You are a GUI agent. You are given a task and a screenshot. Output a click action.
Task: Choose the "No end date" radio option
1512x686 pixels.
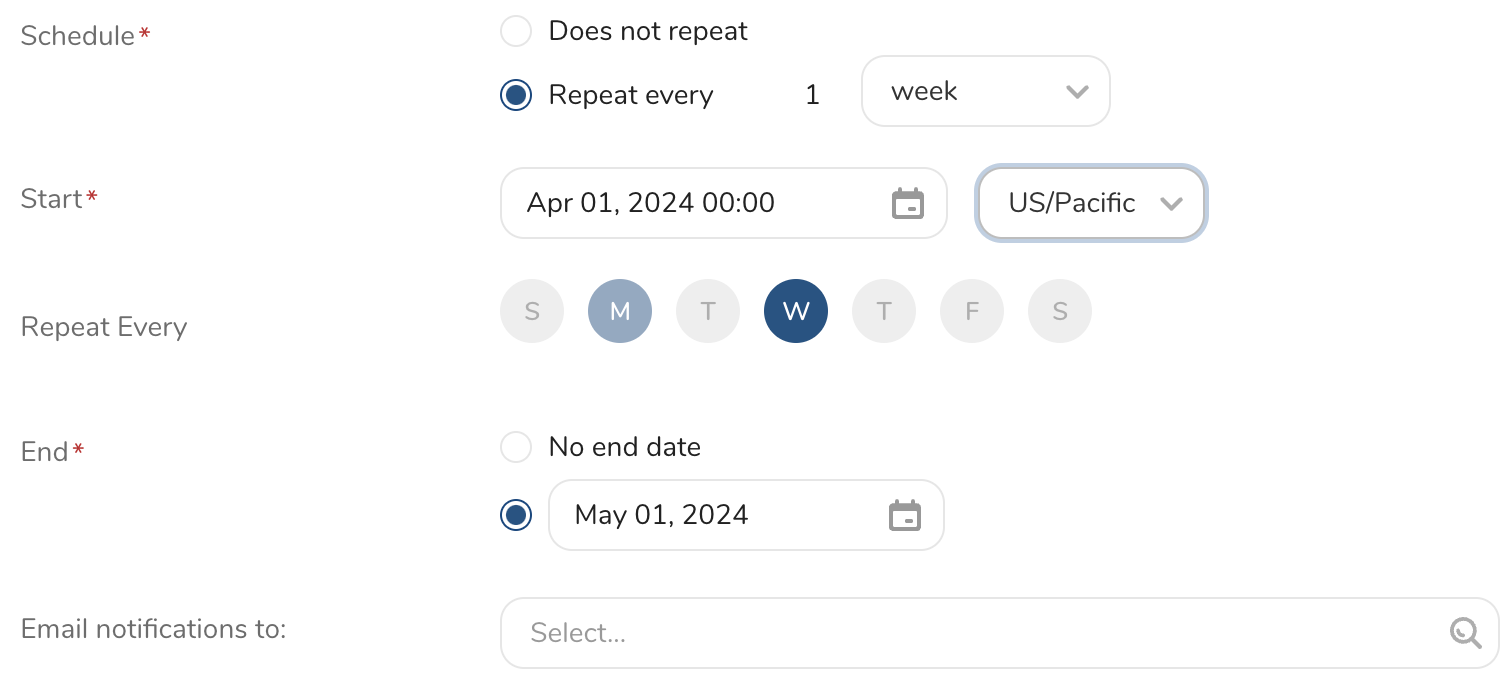point(516,447)
